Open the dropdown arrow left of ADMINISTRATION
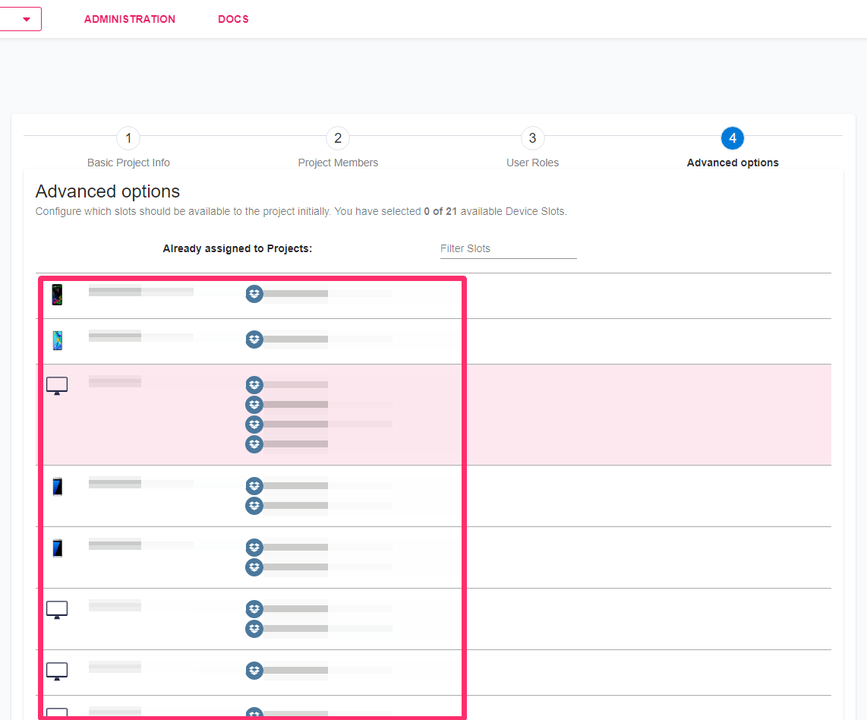867x720 pixels. (27, 19)
